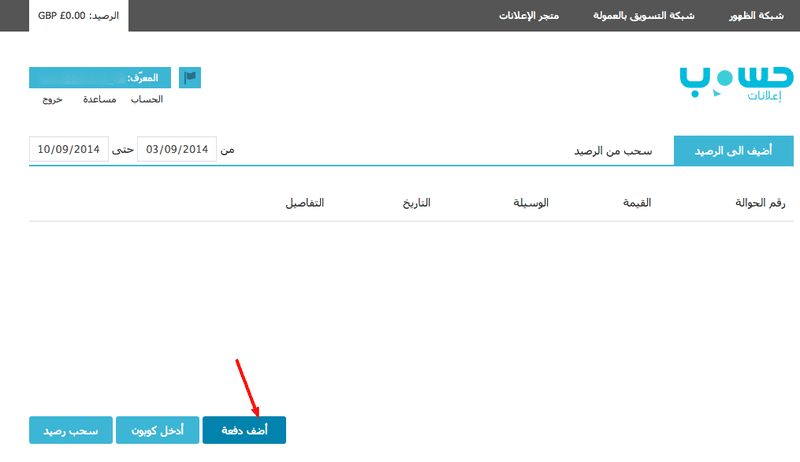
Task: Open the متجر الإعلانات menu item
Action: (529, 16)
